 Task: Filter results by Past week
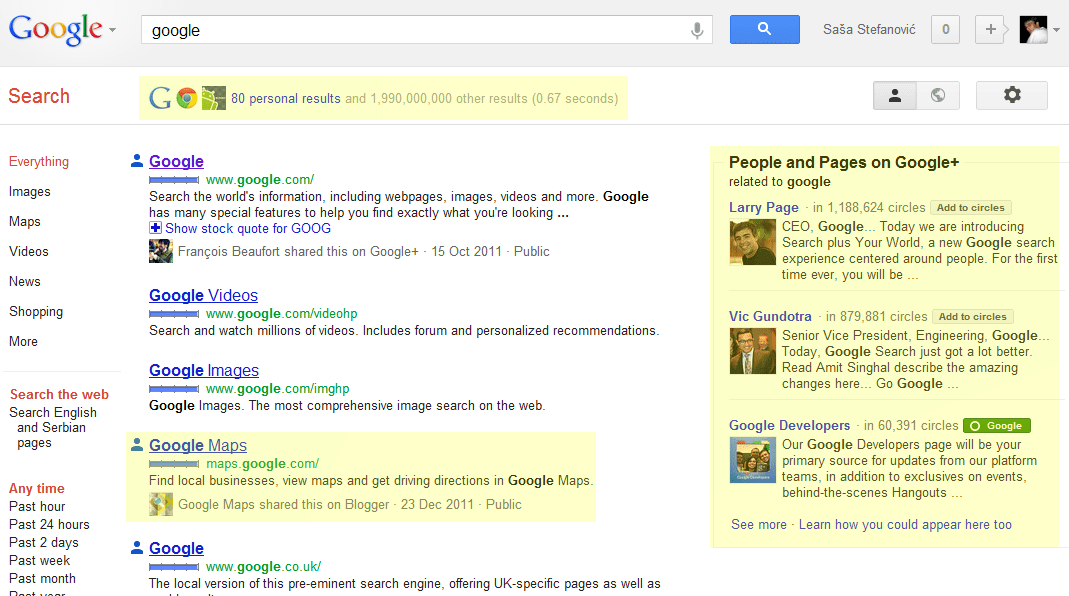click(40, 561)
